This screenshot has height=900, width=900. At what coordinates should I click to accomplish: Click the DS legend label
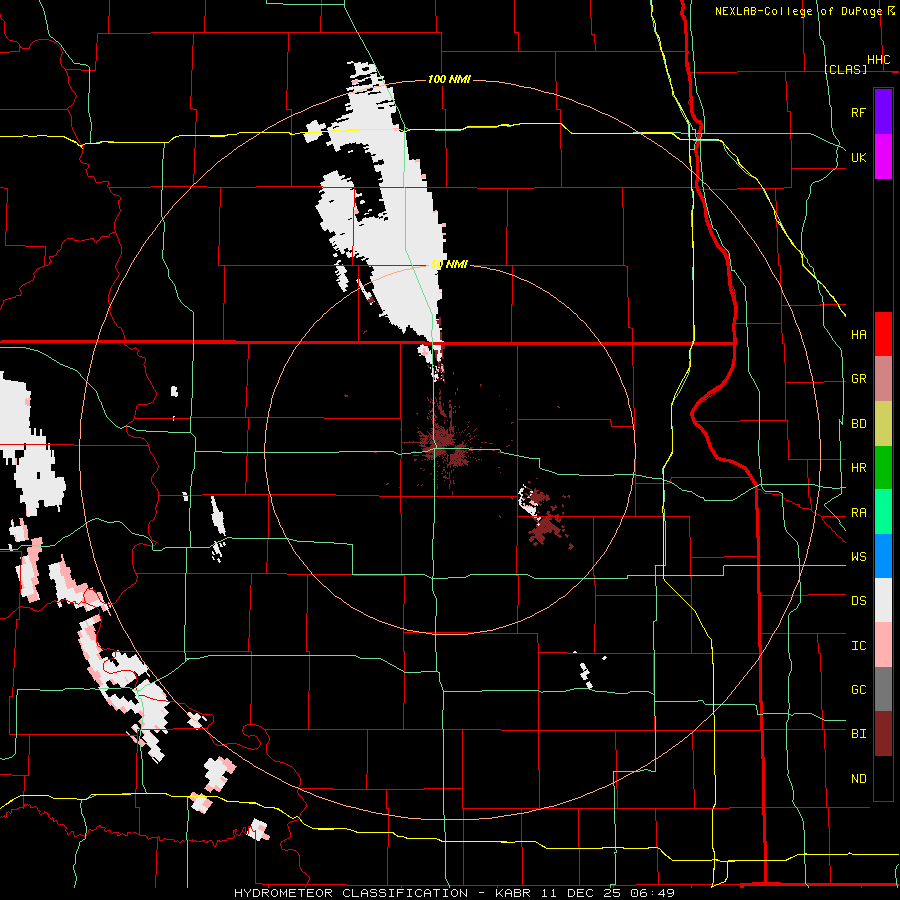coord(859,600)
